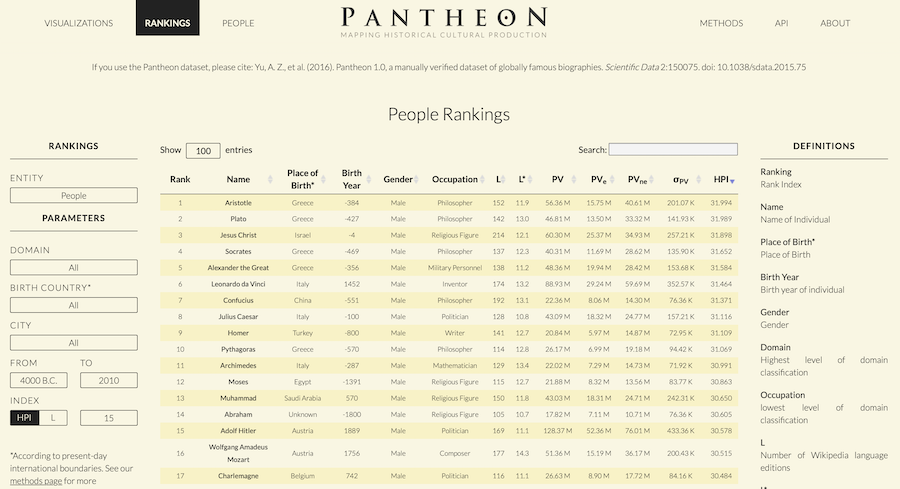900x489 pixels.
Task: Open the Entity People dropdown
Action: [x=73, y=195]
